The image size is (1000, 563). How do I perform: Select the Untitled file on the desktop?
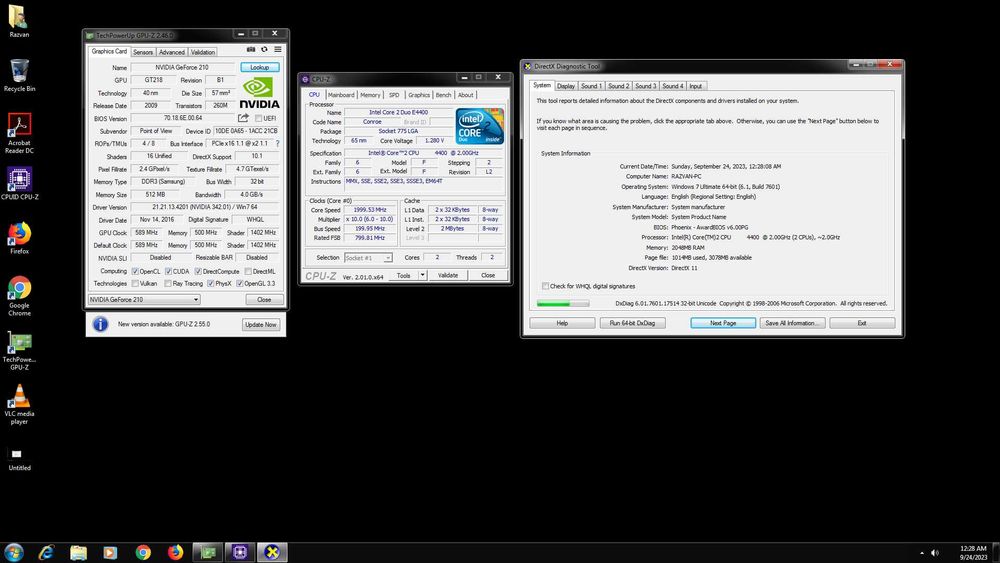19,458
